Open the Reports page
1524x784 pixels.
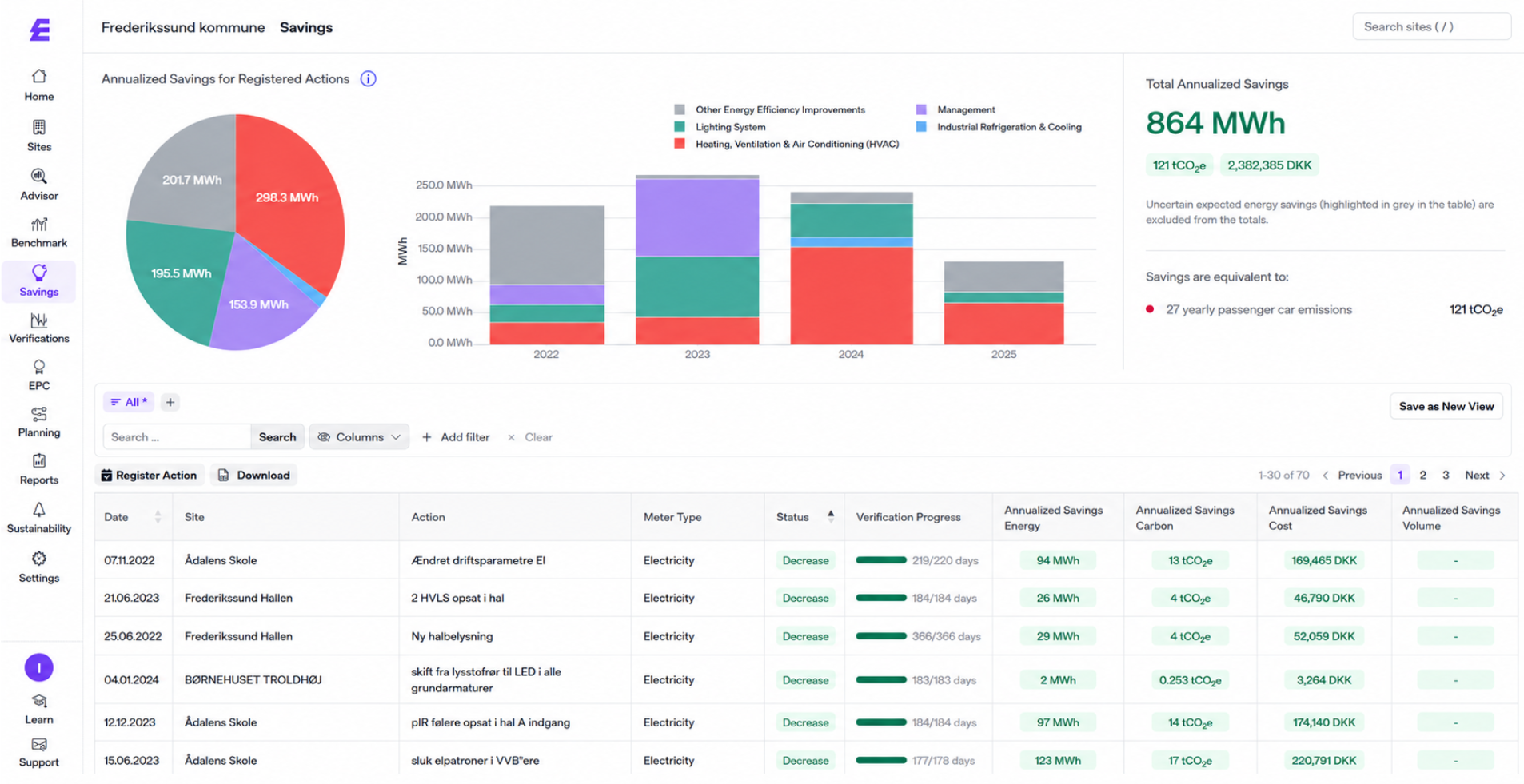pyautogui.click(x=39, y=470)
